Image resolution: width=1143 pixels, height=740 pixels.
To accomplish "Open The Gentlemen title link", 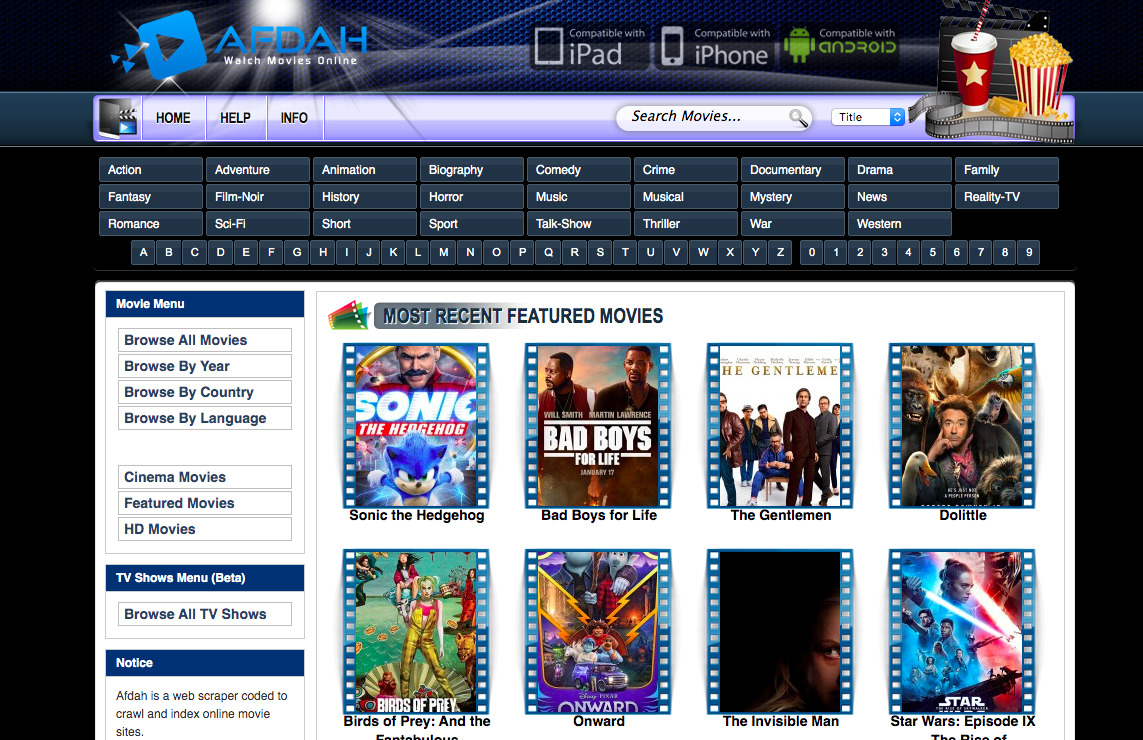I will tap(780, 515).
